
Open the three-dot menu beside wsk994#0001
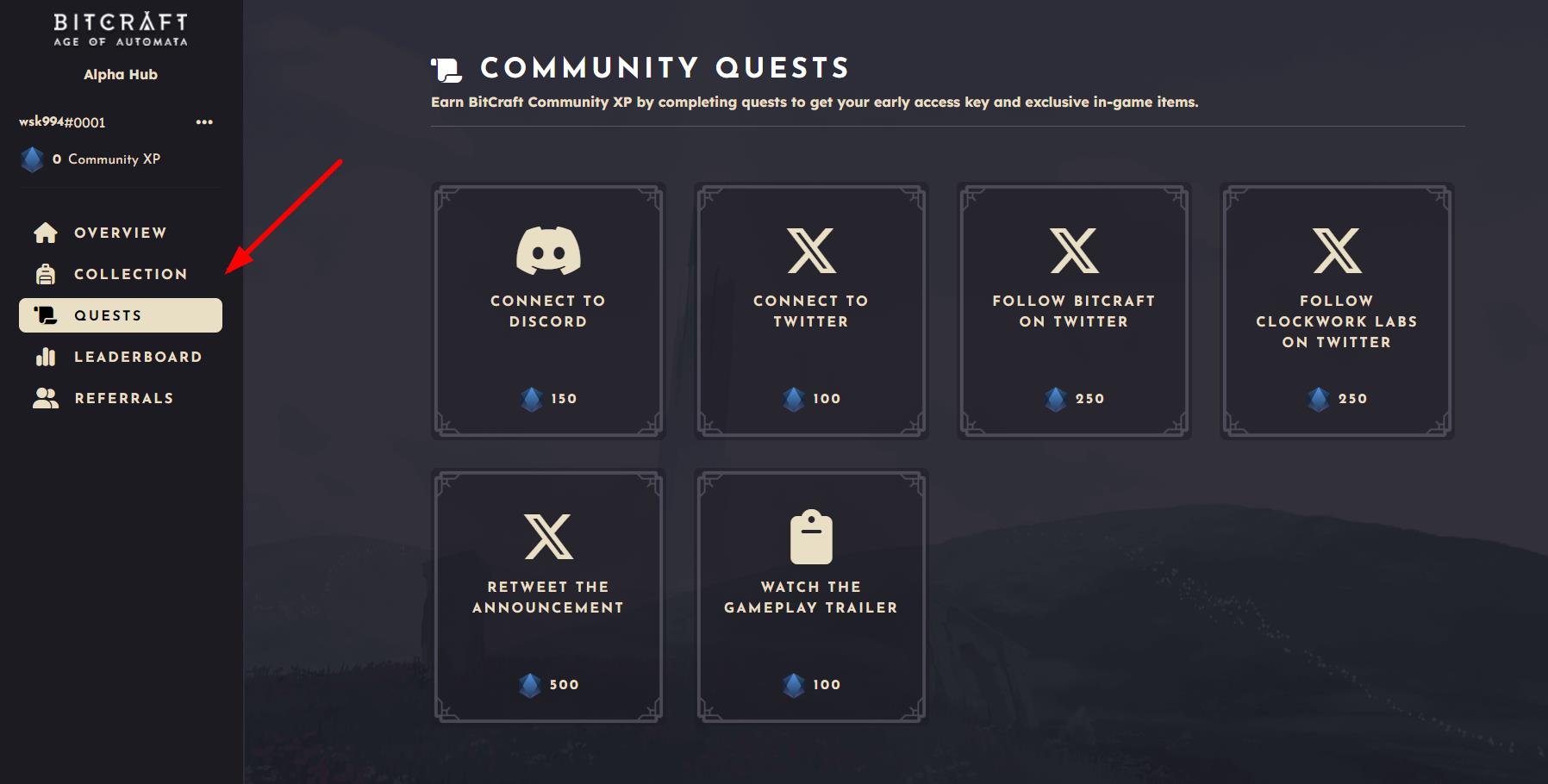204,121
